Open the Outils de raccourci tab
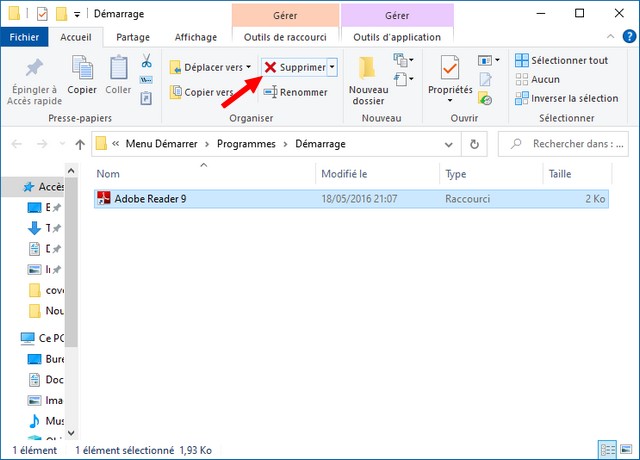This screenshot has height=460, width=640. (285, 37)
